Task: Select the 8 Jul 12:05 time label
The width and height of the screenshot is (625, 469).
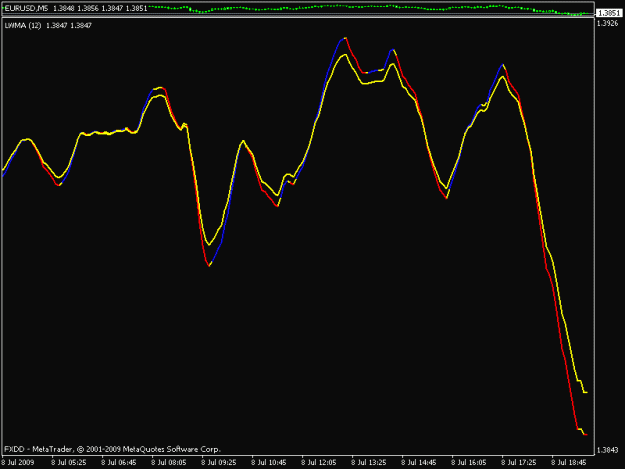Action: [x=318, y=463]
